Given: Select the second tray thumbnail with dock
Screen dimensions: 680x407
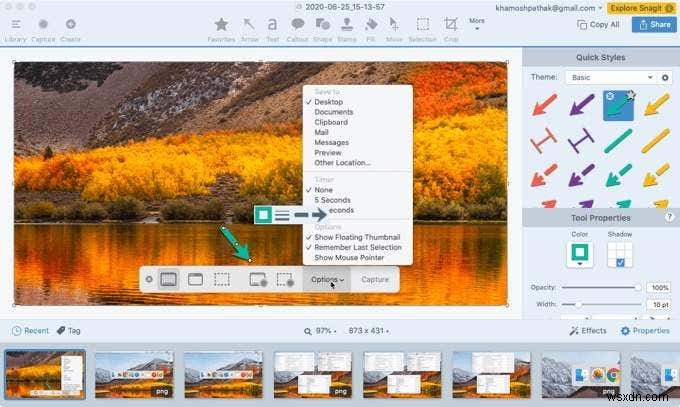Looking at the screenshot, I should click(x=134, y=375).
